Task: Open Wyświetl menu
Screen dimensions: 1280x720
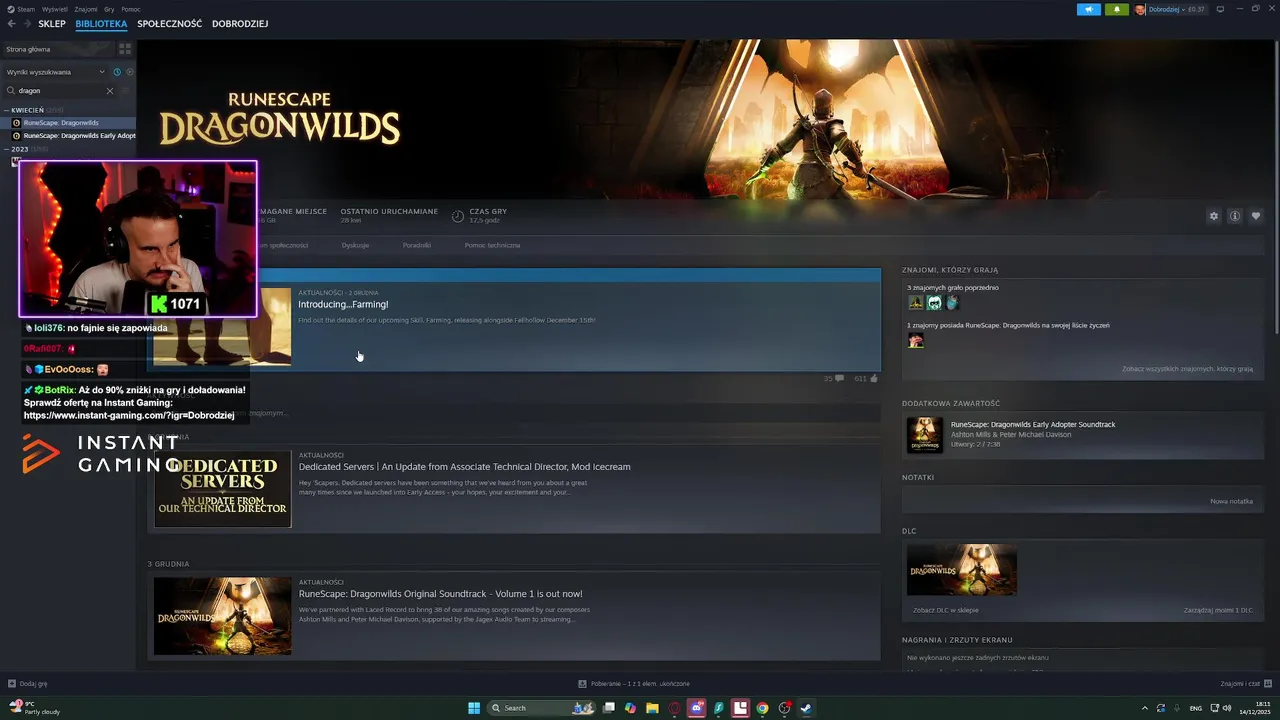Action: coord(56,9)
